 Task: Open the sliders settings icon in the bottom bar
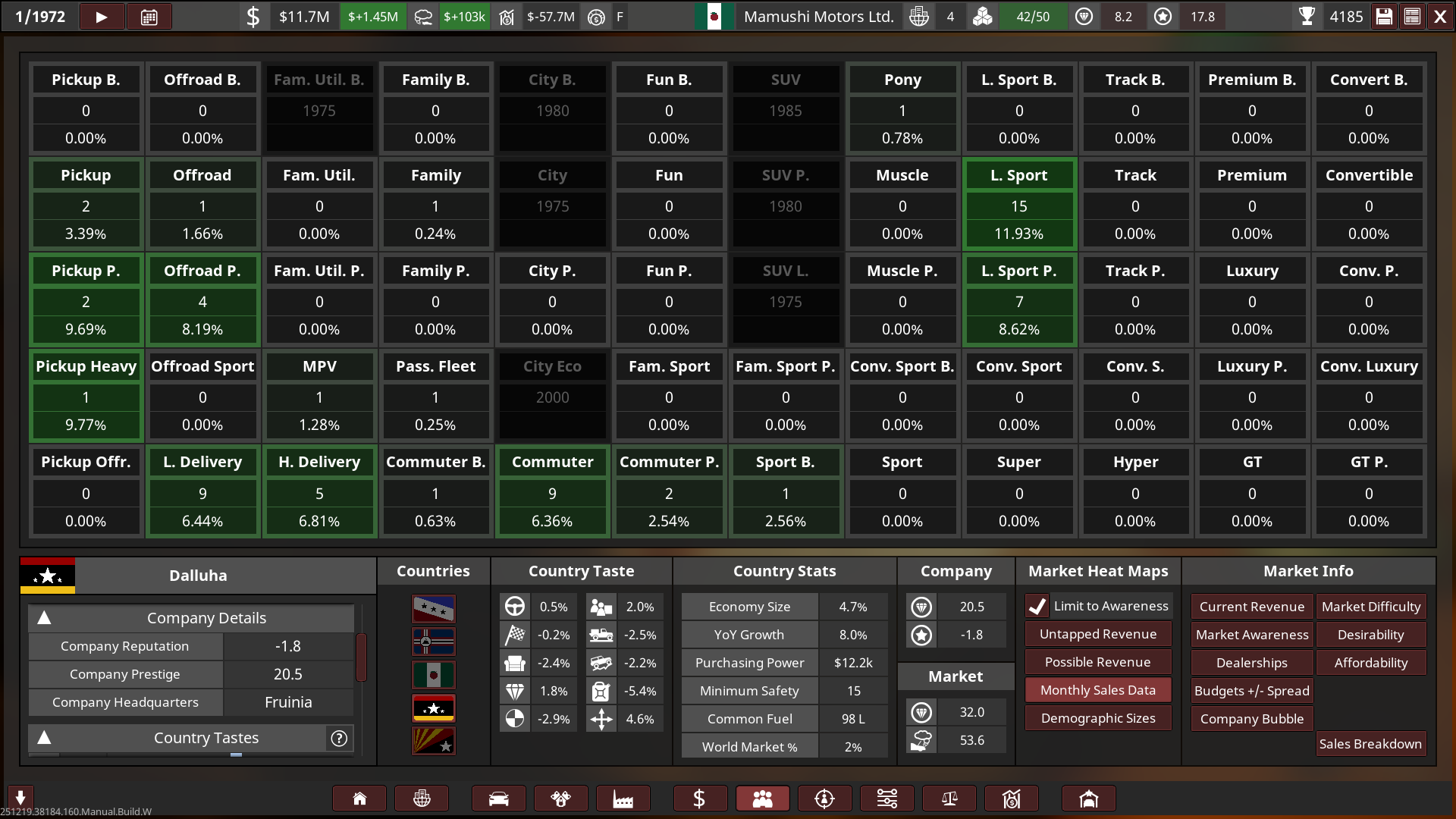pyautogui.click(x=886, y=799)
